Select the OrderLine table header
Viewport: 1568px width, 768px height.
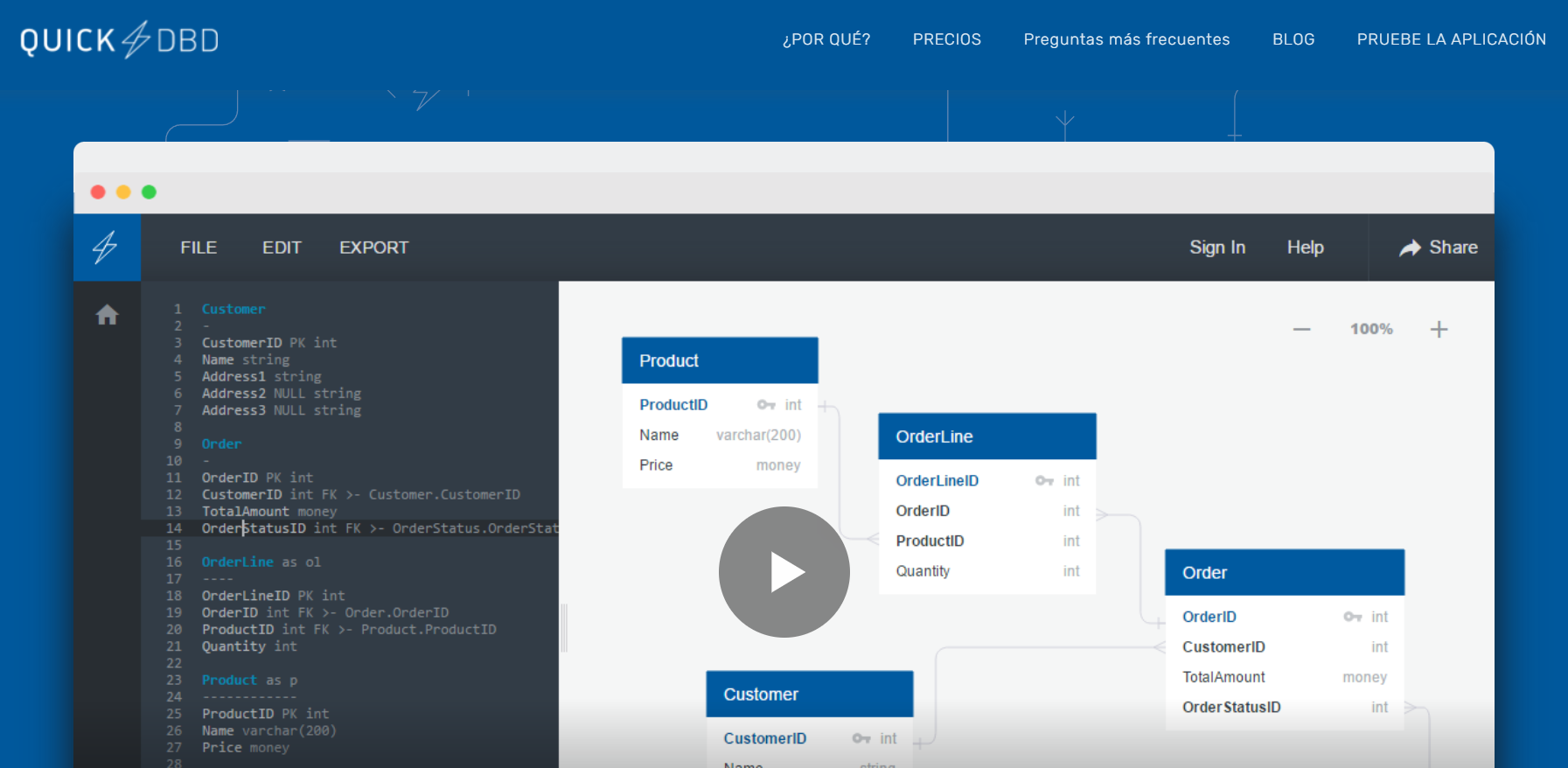987,436
